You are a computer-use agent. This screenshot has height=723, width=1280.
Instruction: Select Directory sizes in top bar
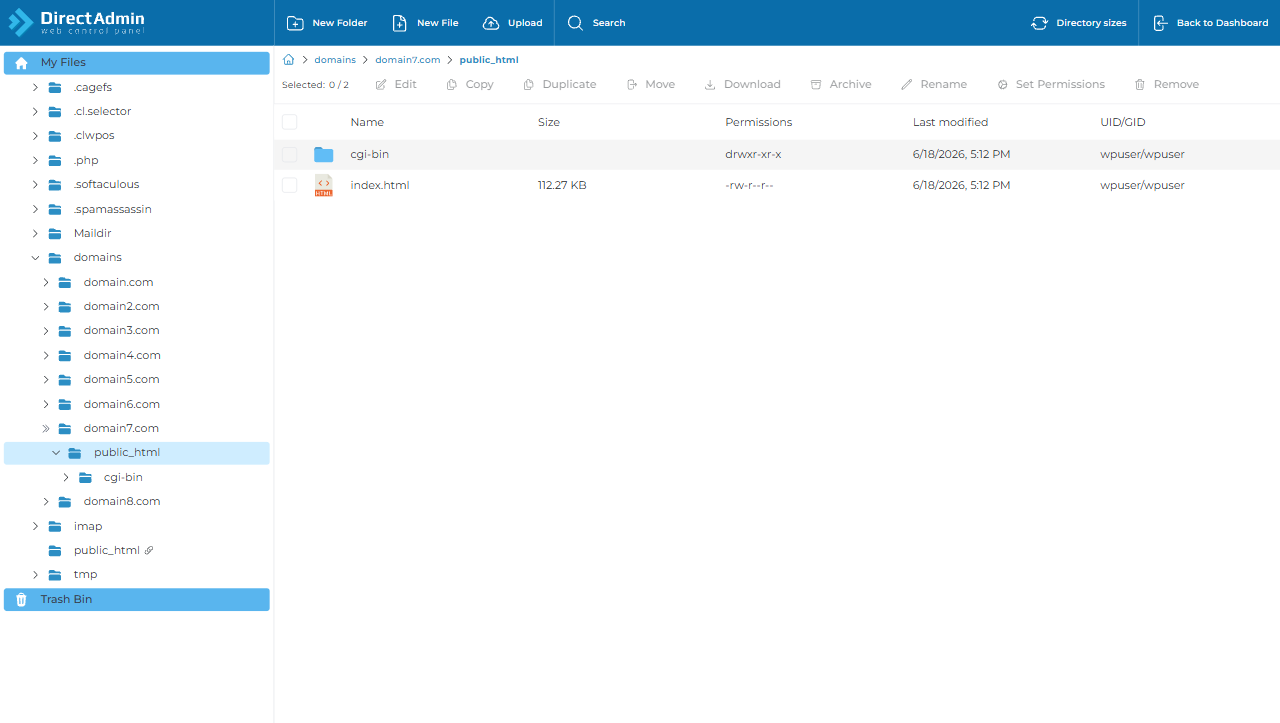click(x=1079, y=23)
